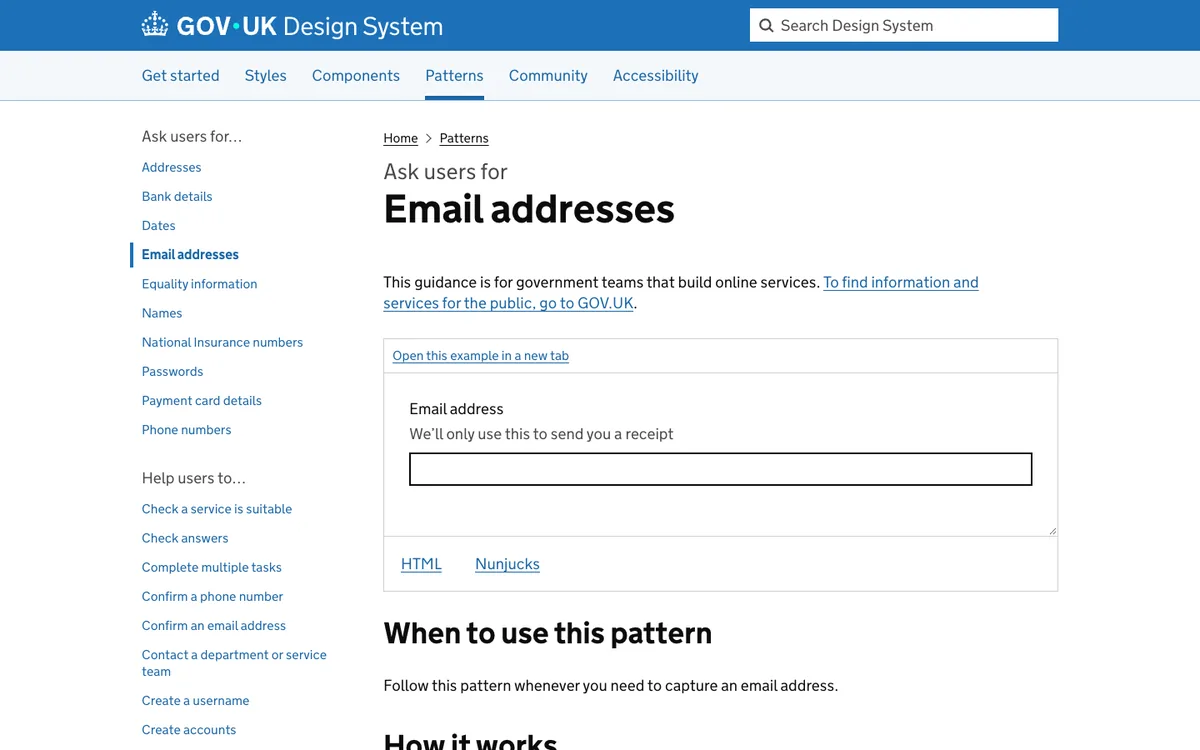Open the Check answers link
The width and height of the screenshot is (1200, 750).
click(185, 538)
